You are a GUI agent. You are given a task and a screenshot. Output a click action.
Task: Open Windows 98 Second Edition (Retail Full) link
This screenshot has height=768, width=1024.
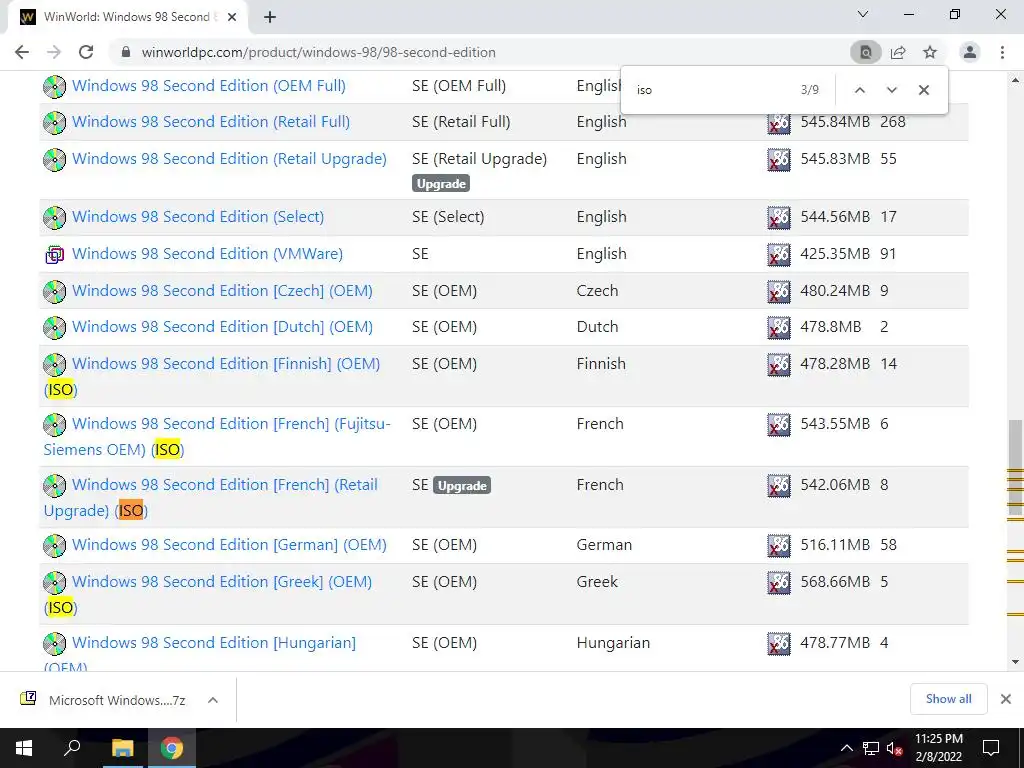pos(211,121)
